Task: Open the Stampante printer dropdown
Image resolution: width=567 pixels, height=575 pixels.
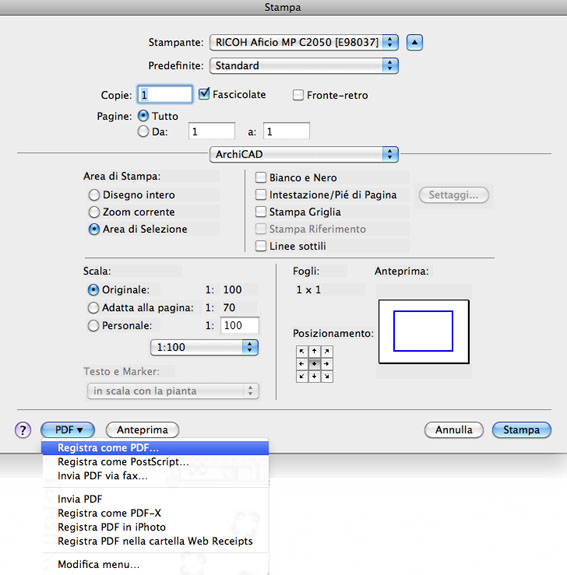Action: (304, 43)
